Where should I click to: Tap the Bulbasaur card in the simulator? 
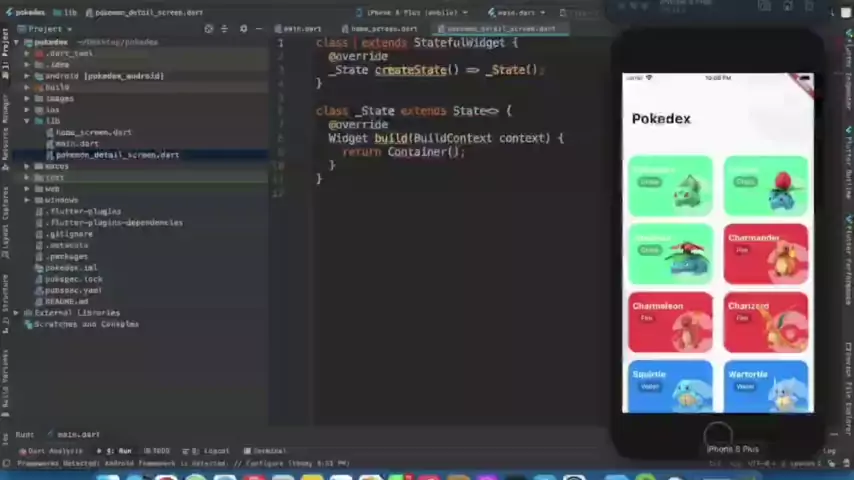[670, 186]
